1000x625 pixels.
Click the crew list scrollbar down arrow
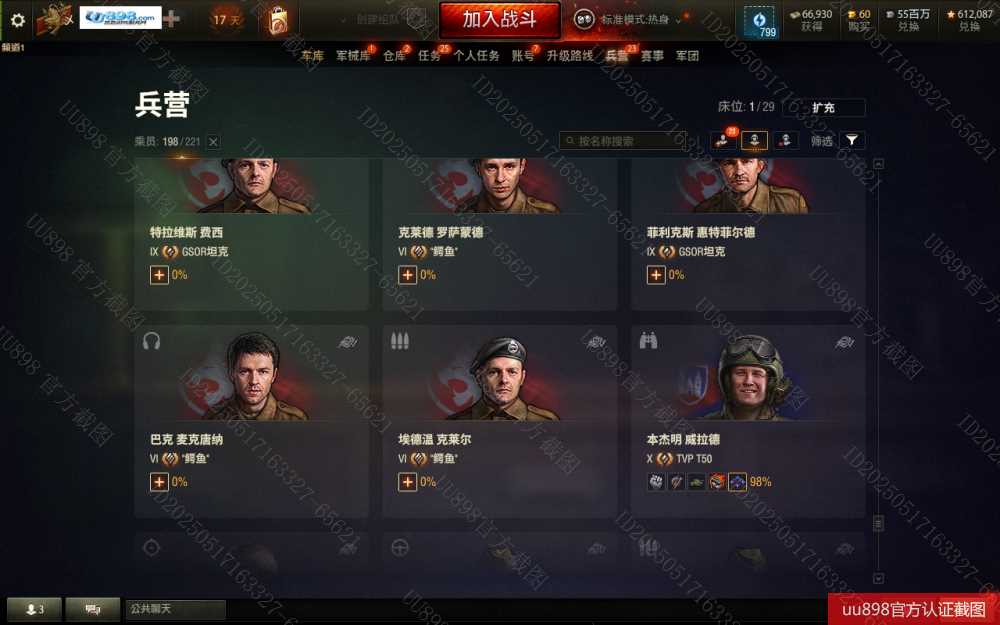878,578
